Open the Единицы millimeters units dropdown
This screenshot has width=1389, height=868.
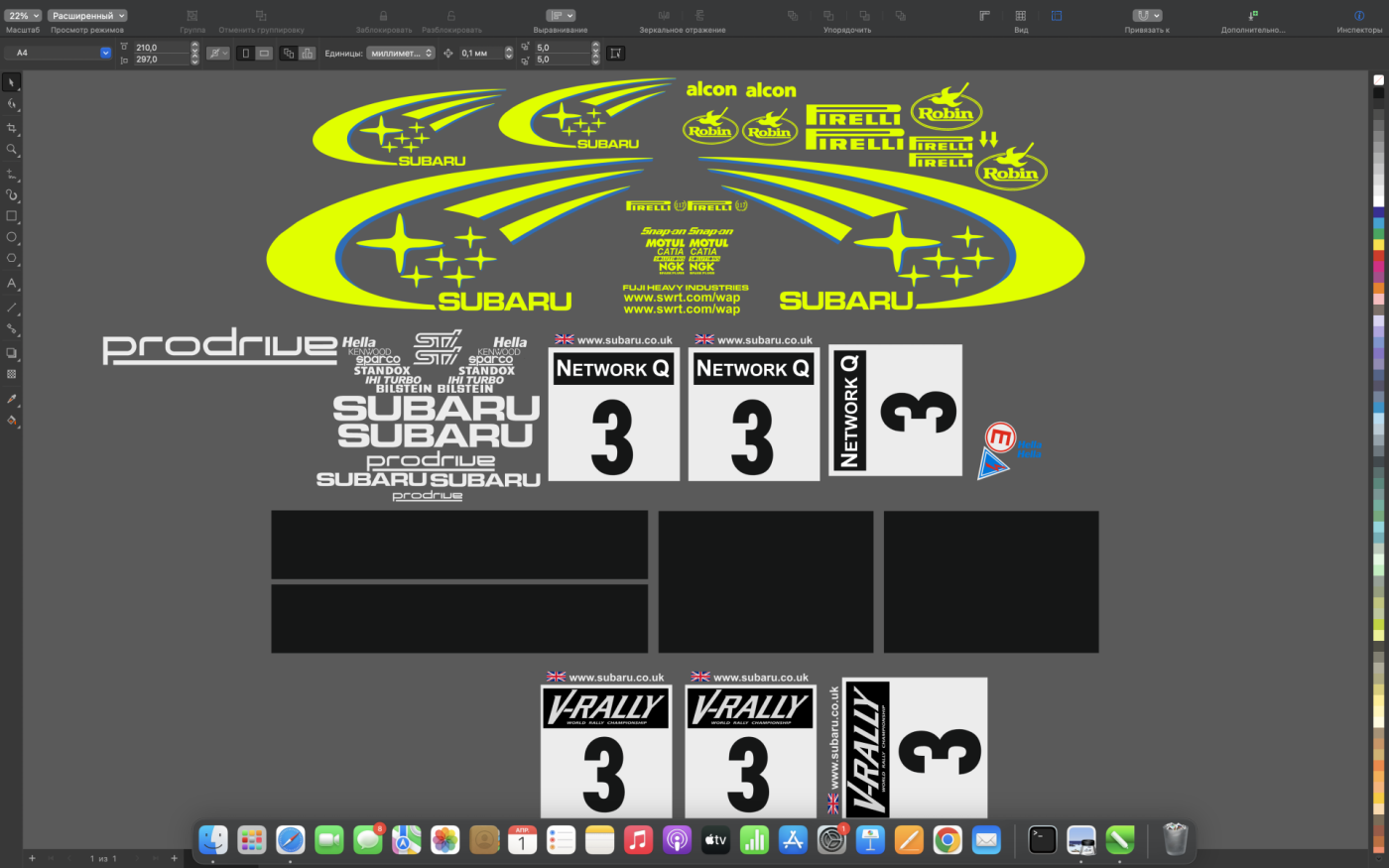(x=401, y=54)
